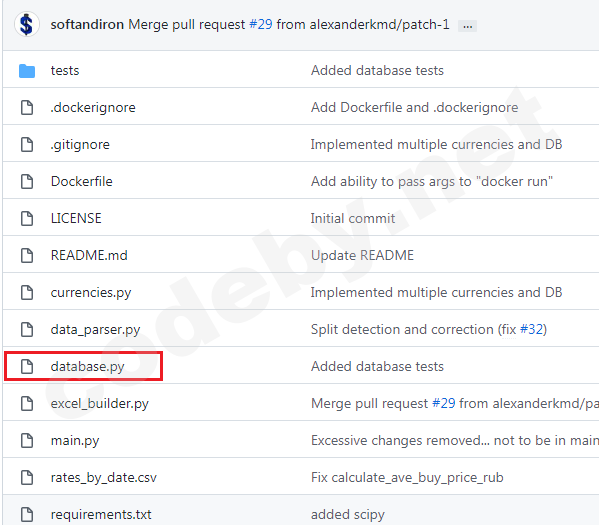
Task: Click the file icon beside .dockerignore
Action: [27, 108]
